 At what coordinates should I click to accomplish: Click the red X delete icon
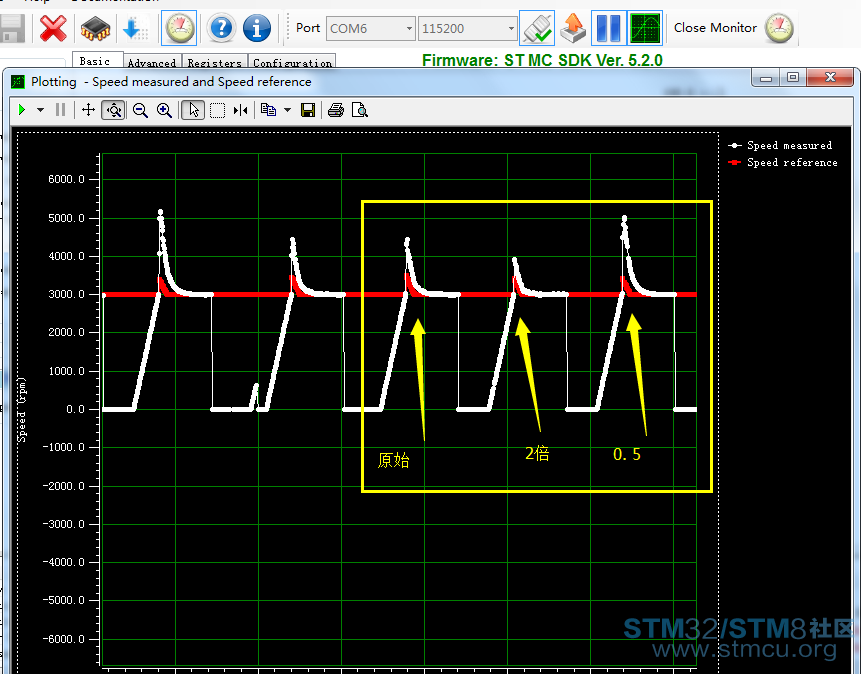pos(53,28)
